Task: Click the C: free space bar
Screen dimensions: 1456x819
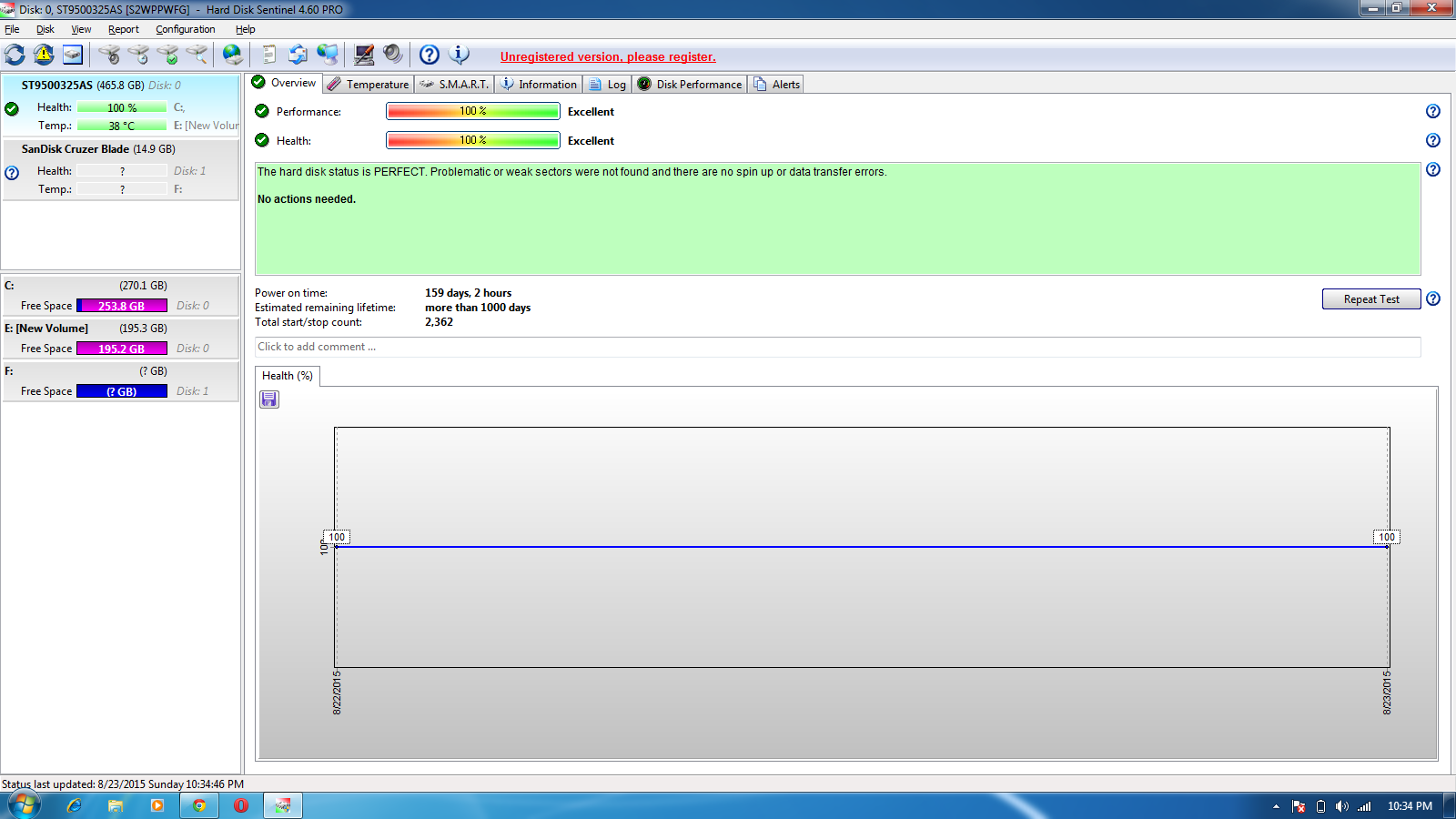Action: 121,306
